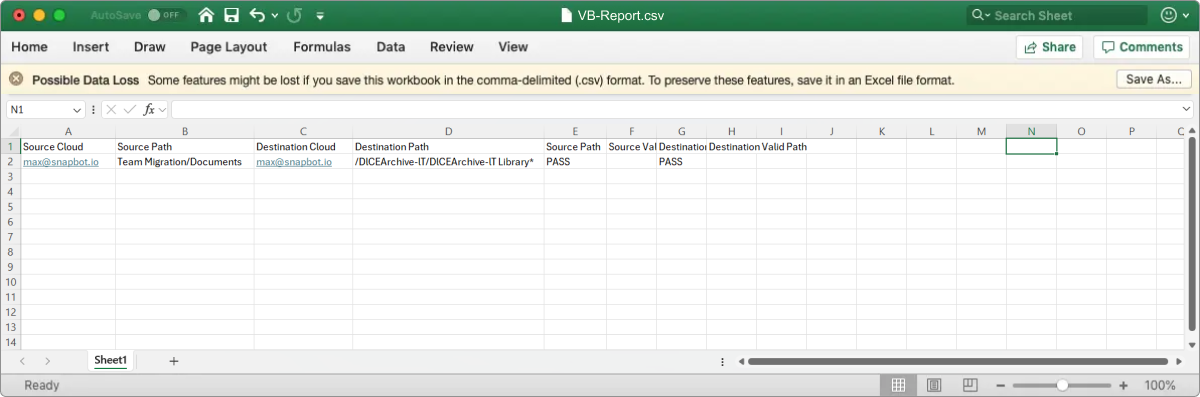Screen dimensions: 1200x397
Task: Select column N header
Action: pos(1031,131)
